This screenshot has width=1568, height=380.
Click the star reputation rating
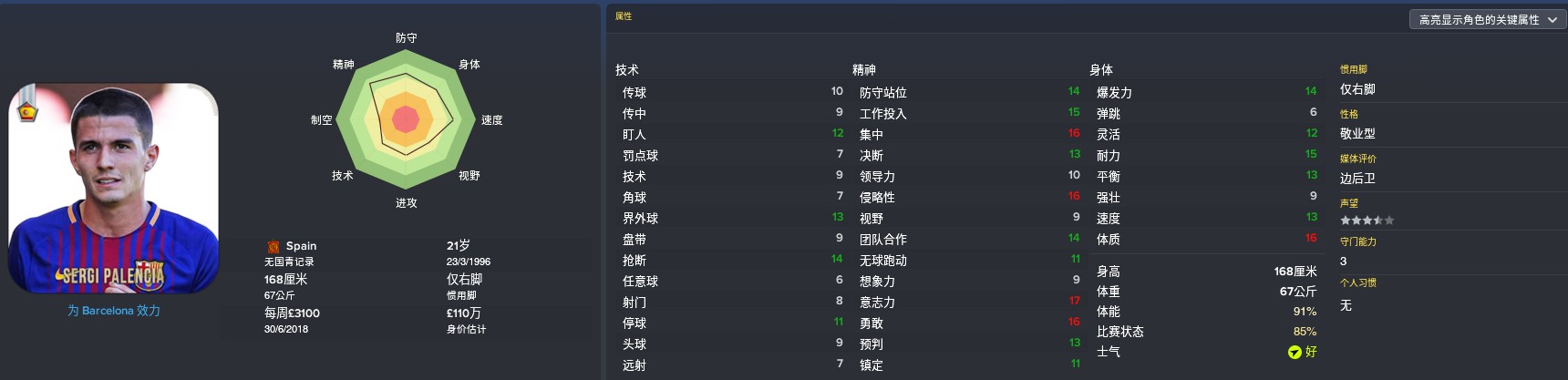[1367, 221]
